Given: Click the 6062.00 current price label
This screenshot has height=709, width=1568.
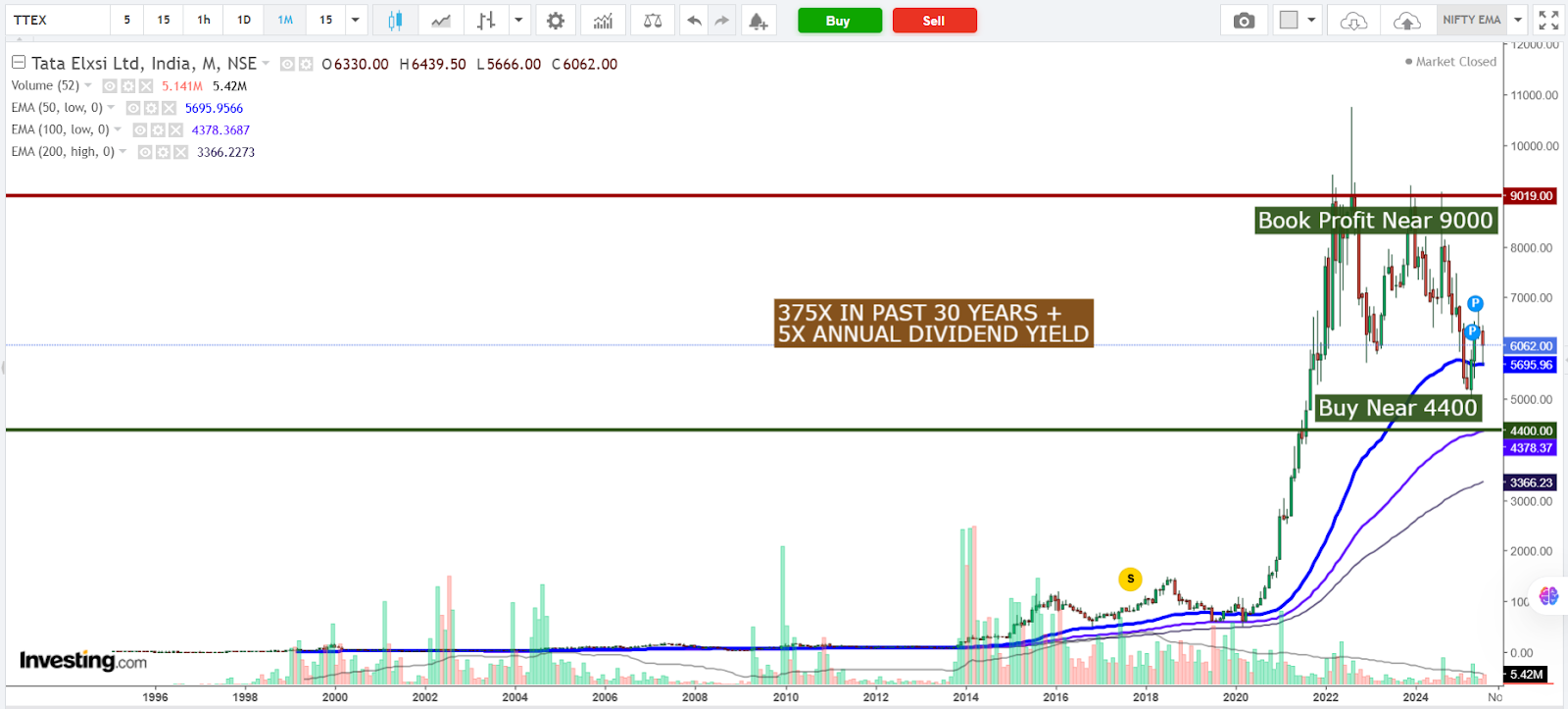Looking at the screenshot, I should point(1531,346).
